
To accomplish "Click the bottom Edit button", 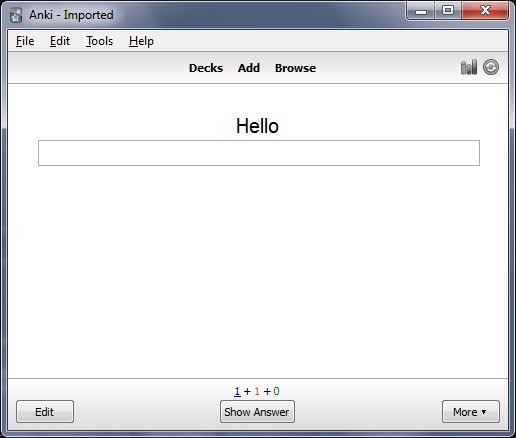I will [x=45, y=412].
